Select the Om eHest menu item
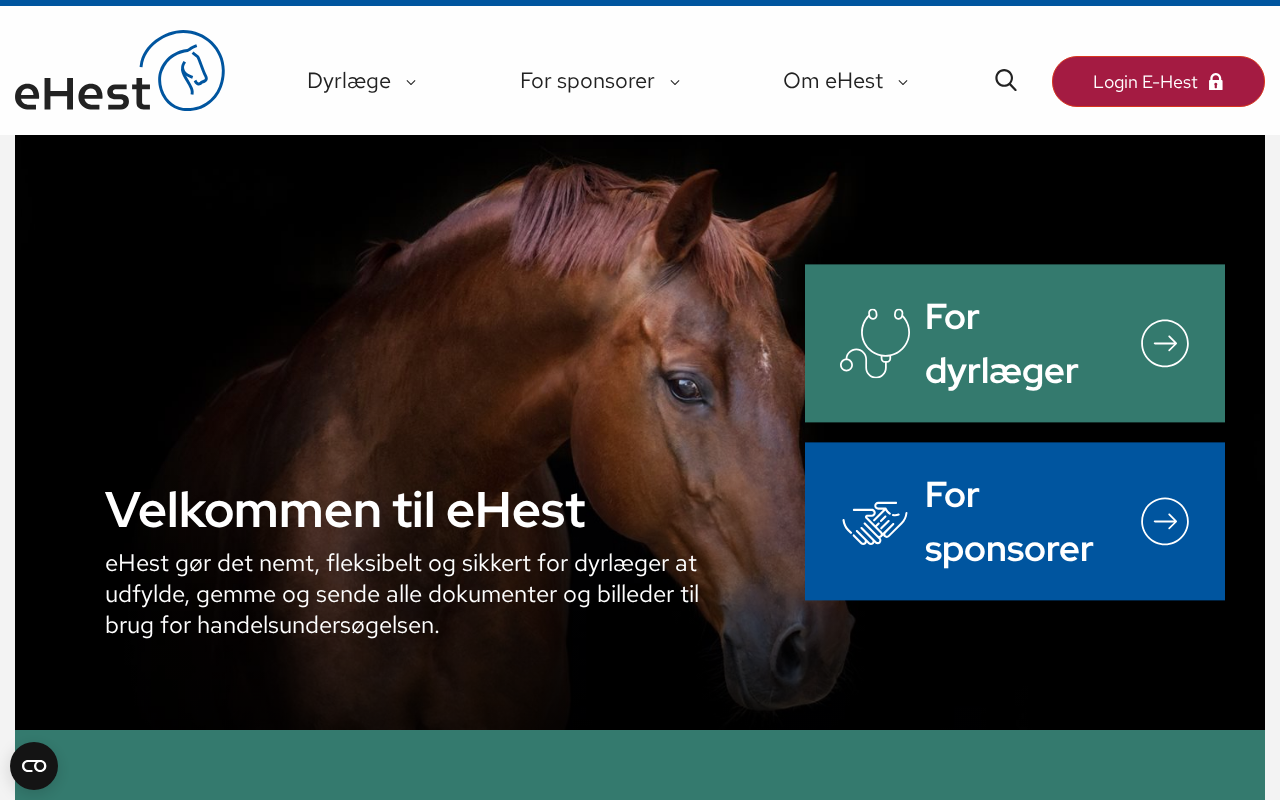The width and height of the screenshot is (1280, 800). point(833,81)
